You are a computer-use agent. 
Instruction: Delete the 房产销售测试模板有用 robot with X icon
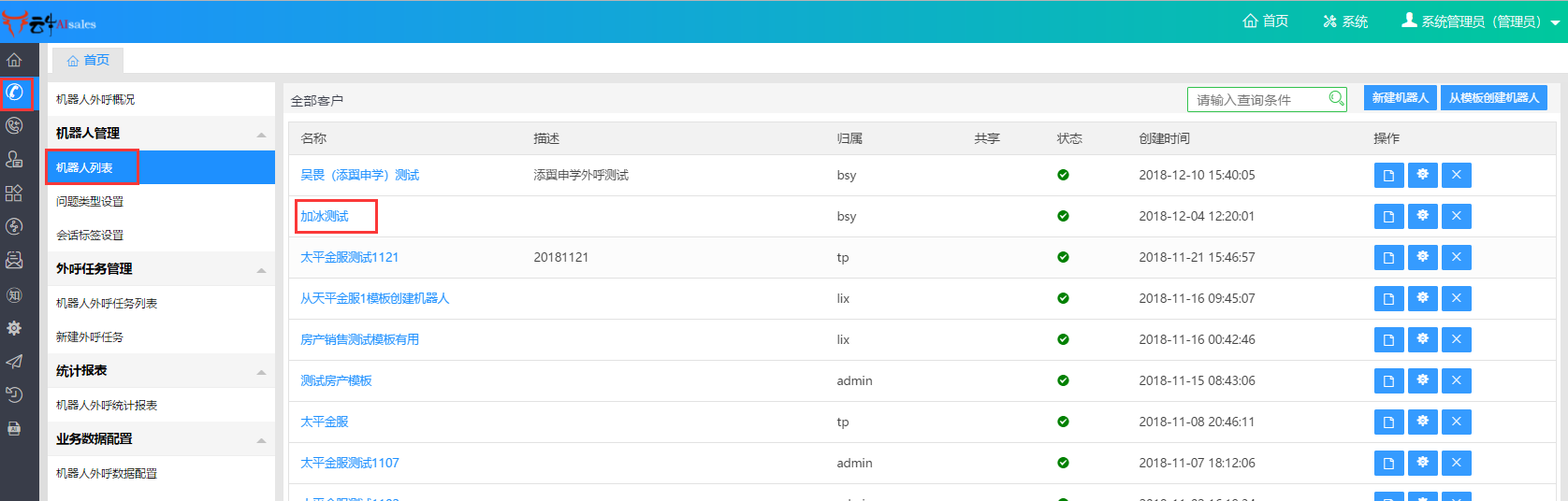(1456, 339)
